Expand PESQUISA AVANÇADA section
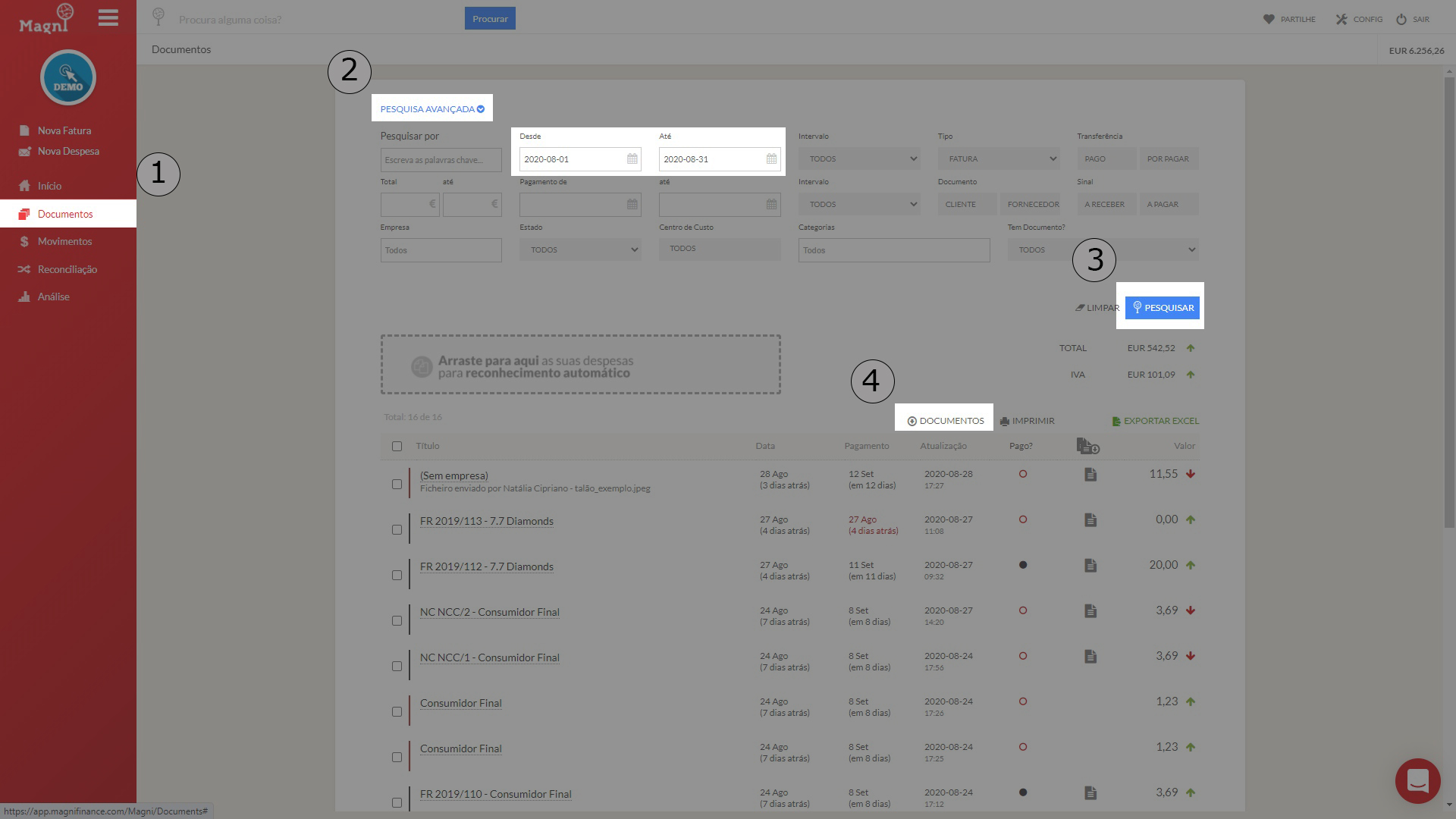This screenshot has width=1456, height=819. (432, 109)
